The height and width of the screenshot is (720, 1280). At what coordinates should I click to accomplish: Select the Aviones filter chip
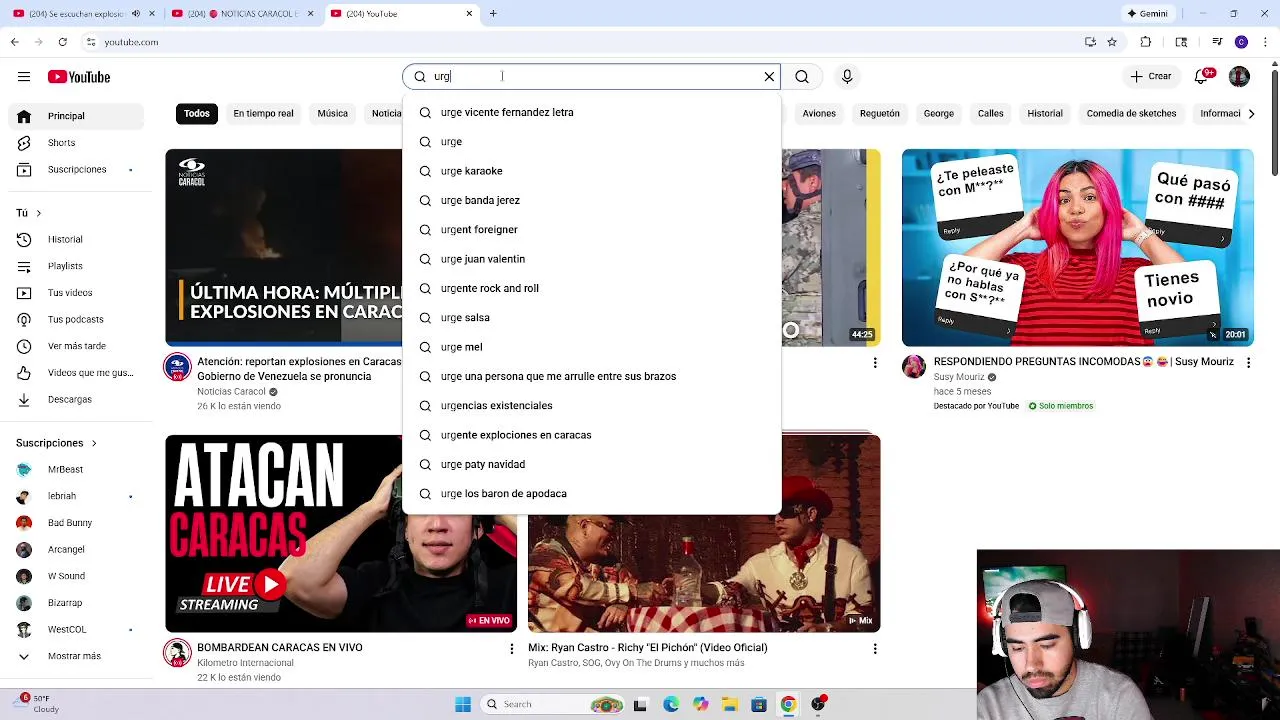coord(819,113)
